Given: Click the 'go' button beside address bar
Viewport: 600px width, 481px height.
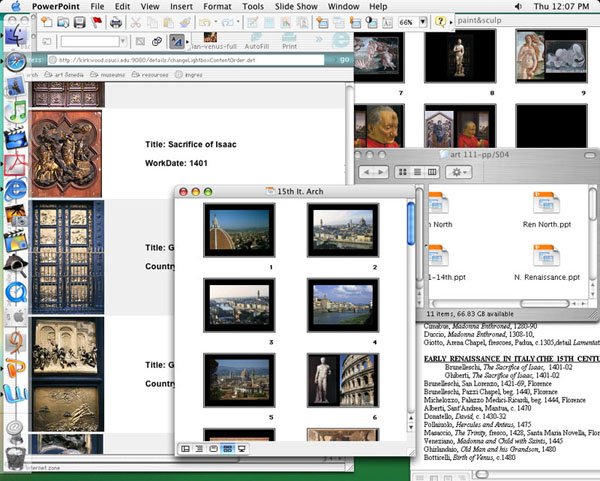Looking at the screenshot, I should click(344, 60).
